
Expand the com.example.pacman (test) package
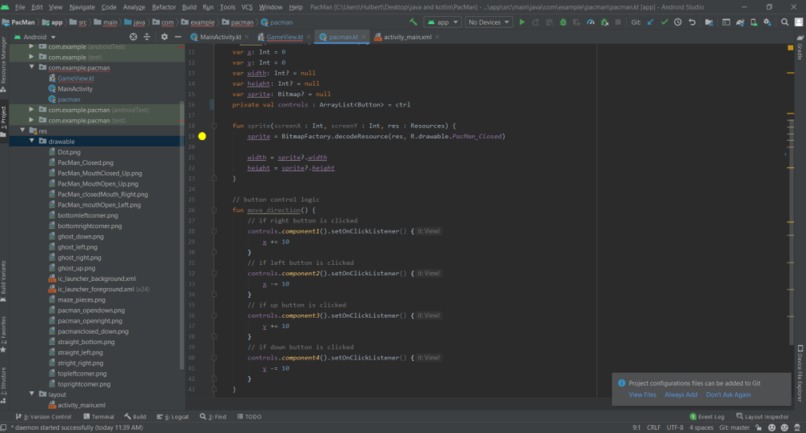pos(32,120)
